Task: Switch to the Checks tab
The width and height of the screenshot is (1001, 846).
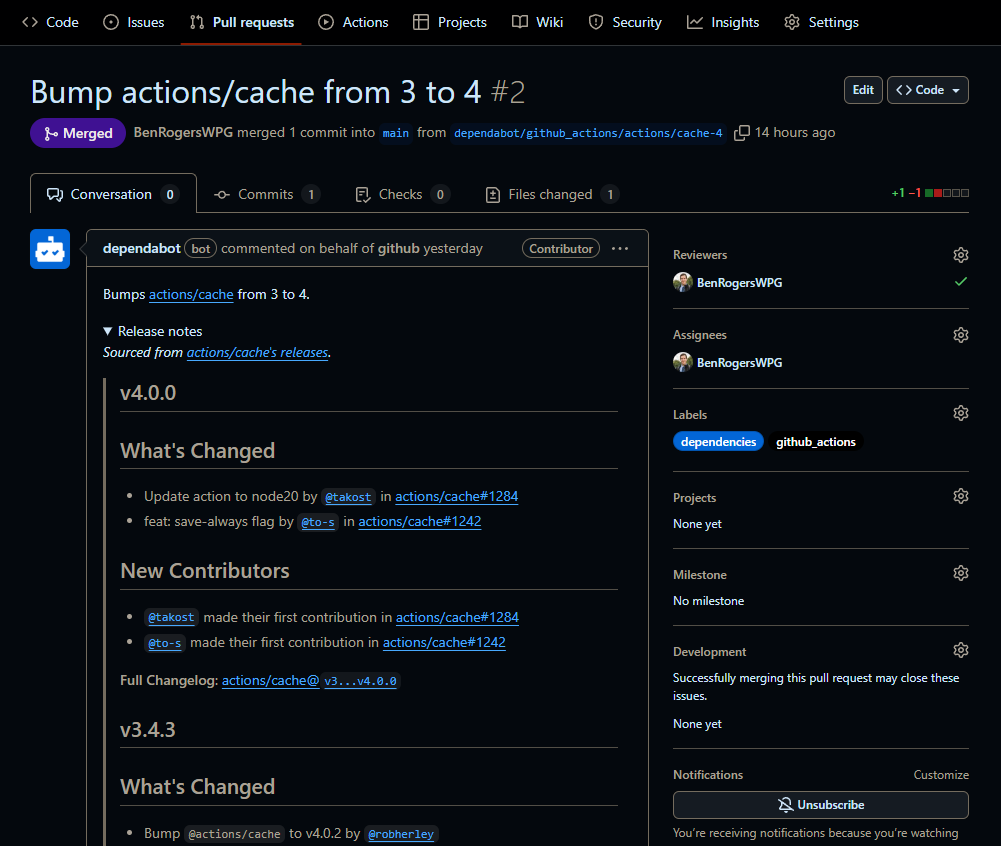Action: pos(402,194)
